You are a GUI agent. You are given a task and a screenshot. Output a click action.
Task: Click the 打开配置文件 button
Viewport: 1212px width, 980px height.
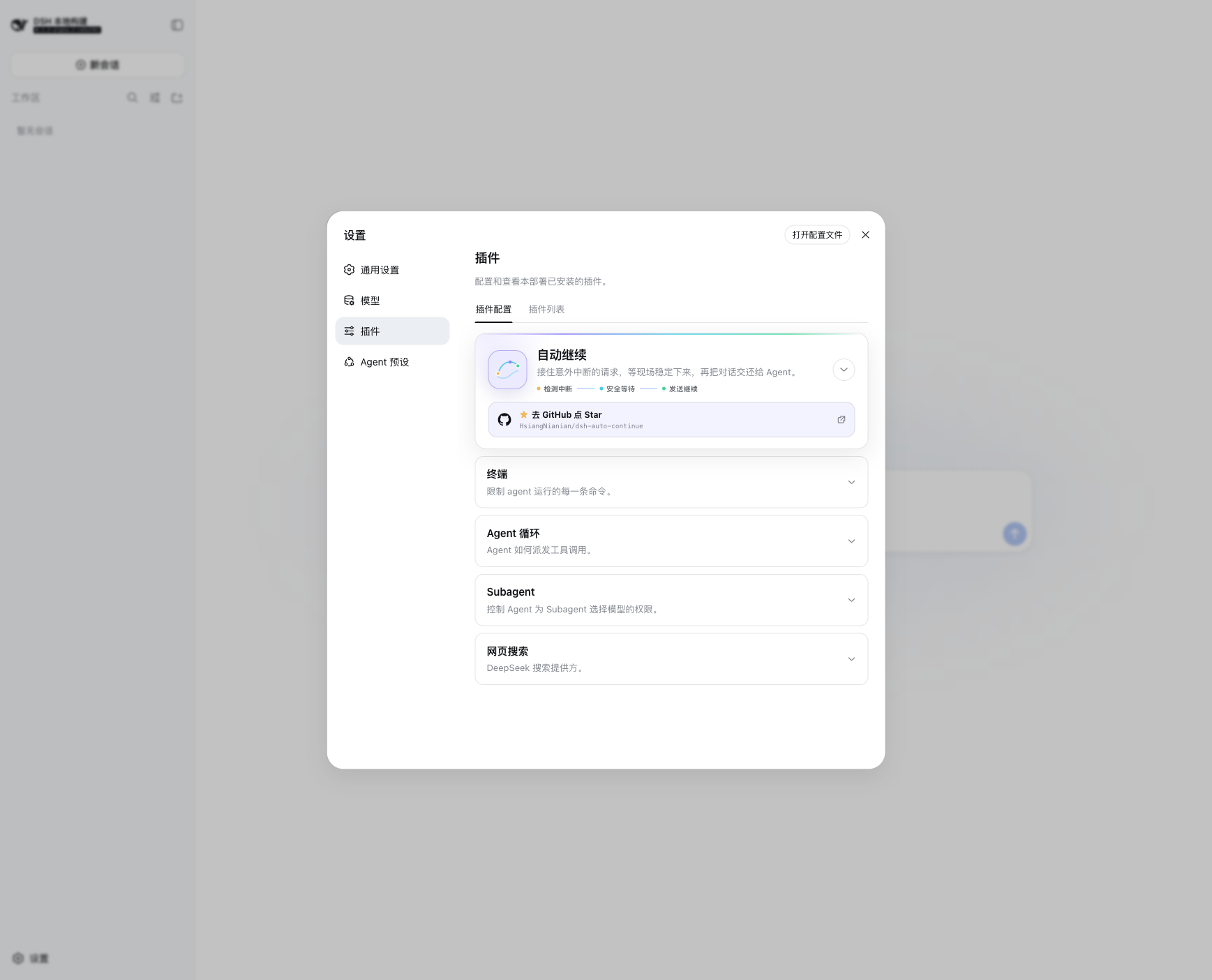click(817, 235)
